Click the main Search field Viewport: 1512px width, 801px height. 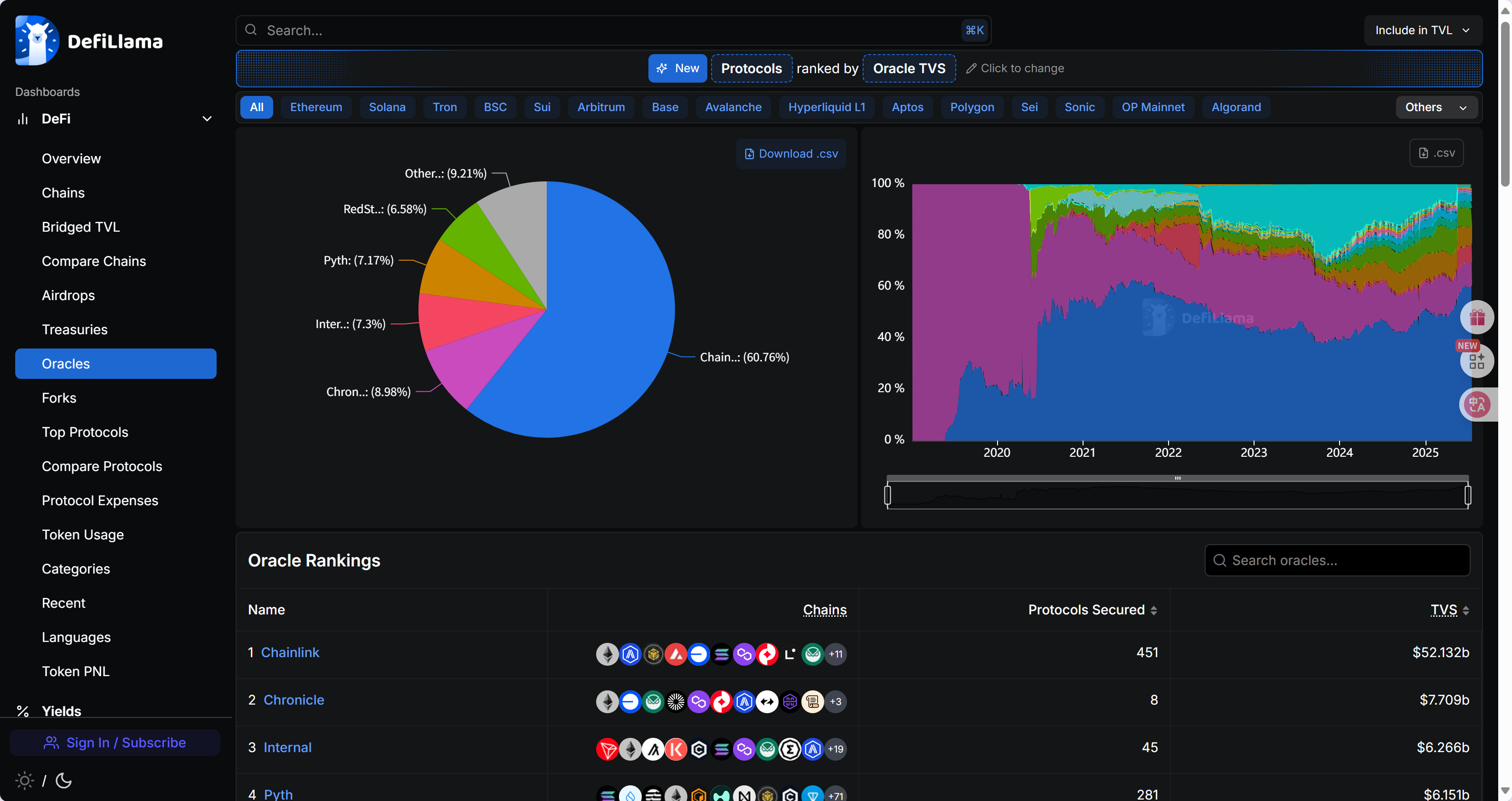coord(613,30)
